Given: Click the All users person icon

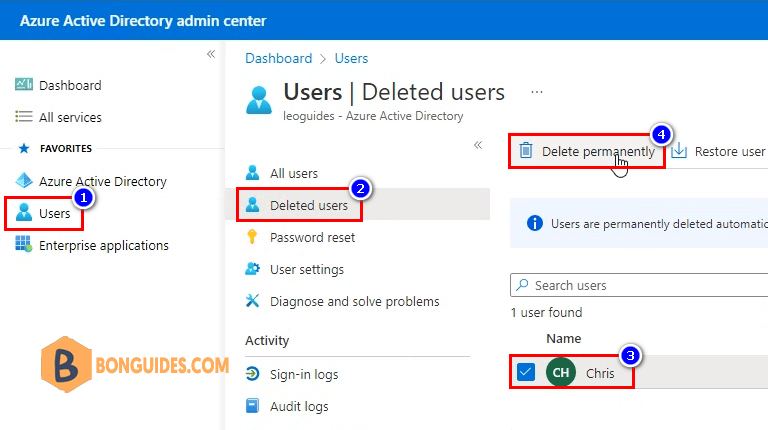Looking at the screenshot, I should point(252,172).
